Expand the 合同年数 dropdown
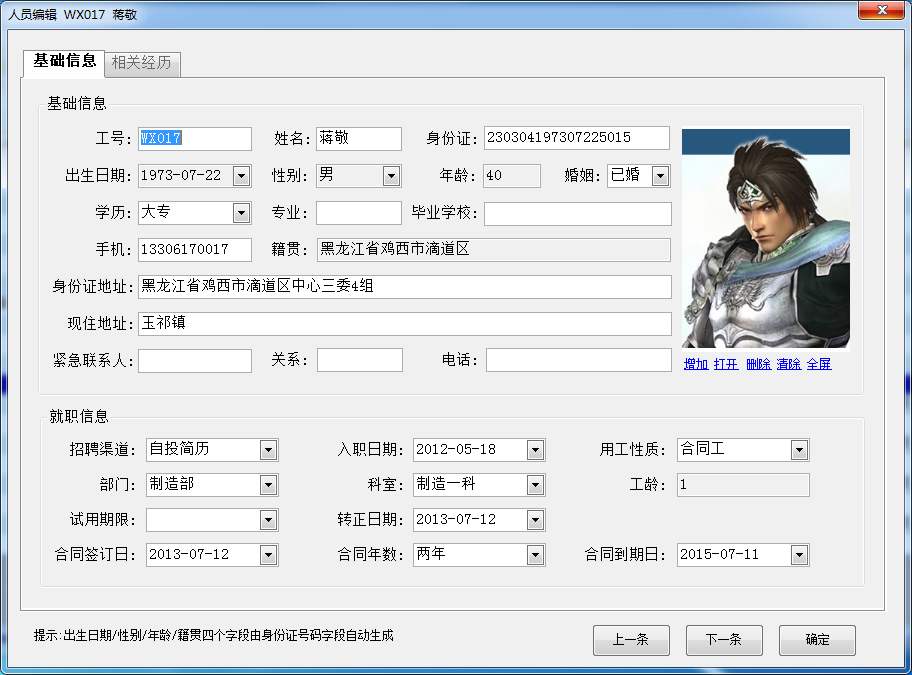 [x=535, y=555]
